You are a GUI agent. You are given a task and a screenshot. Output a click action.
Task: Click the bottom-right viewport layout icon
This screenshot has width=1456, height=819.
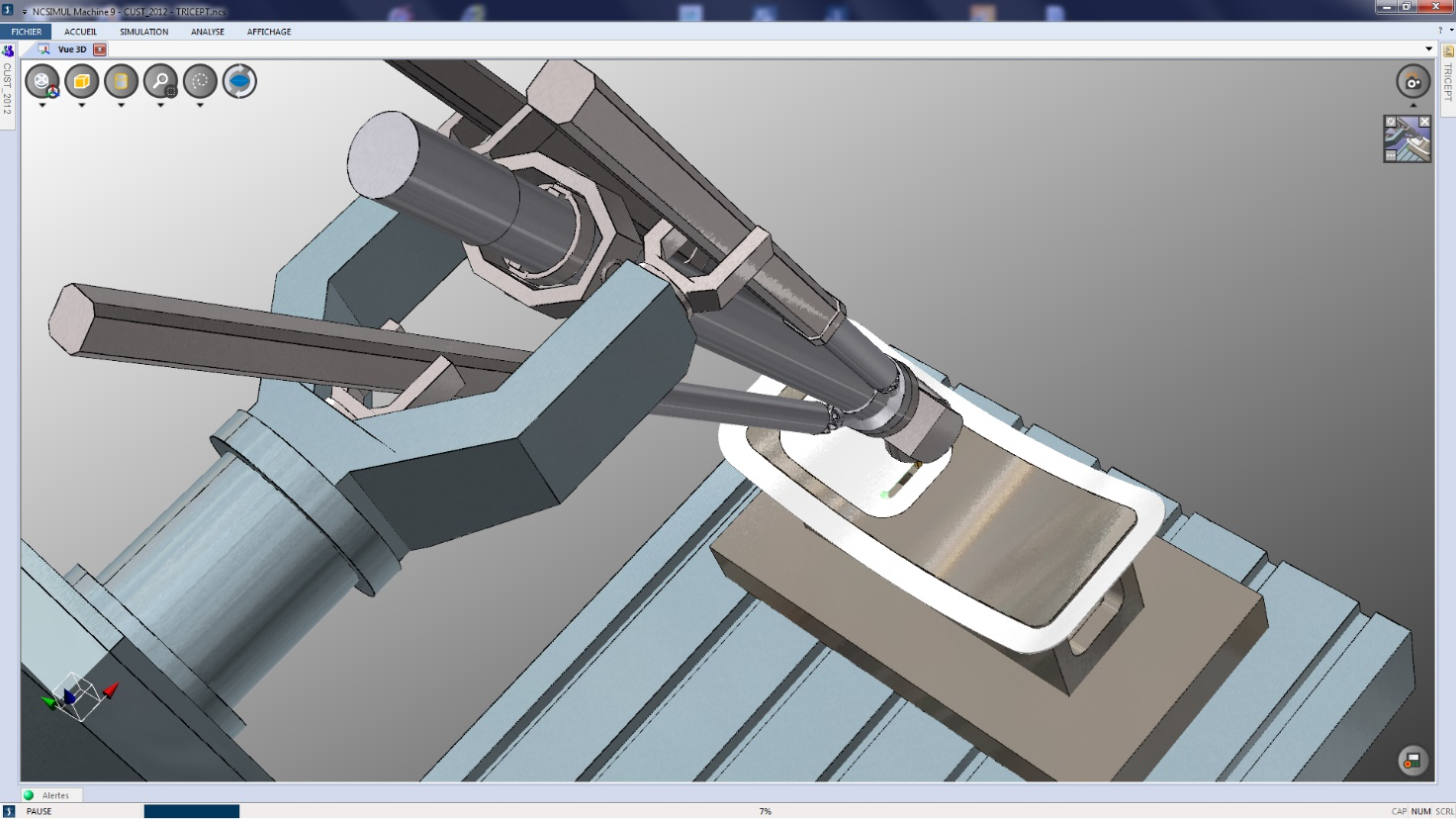pyautogui.click(x=1412, y=760)
